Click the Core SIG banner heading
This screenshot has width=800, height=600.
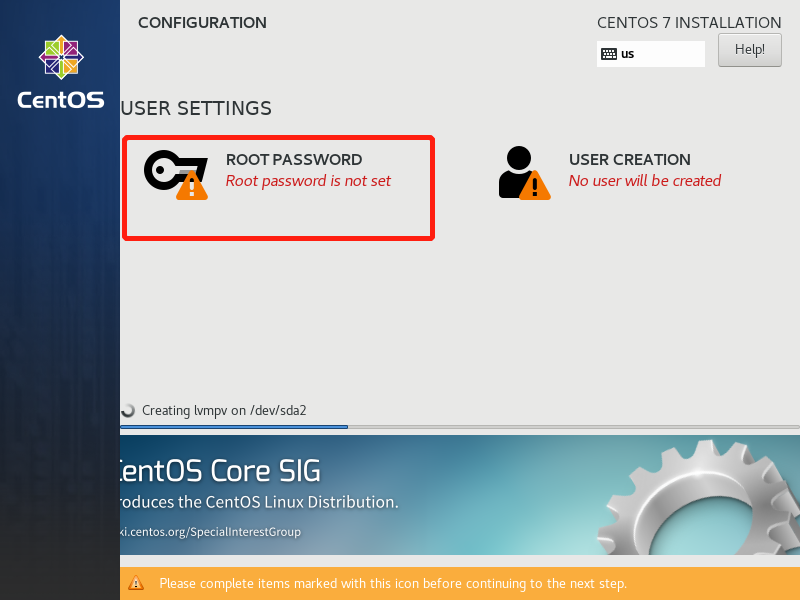[220, 470]
